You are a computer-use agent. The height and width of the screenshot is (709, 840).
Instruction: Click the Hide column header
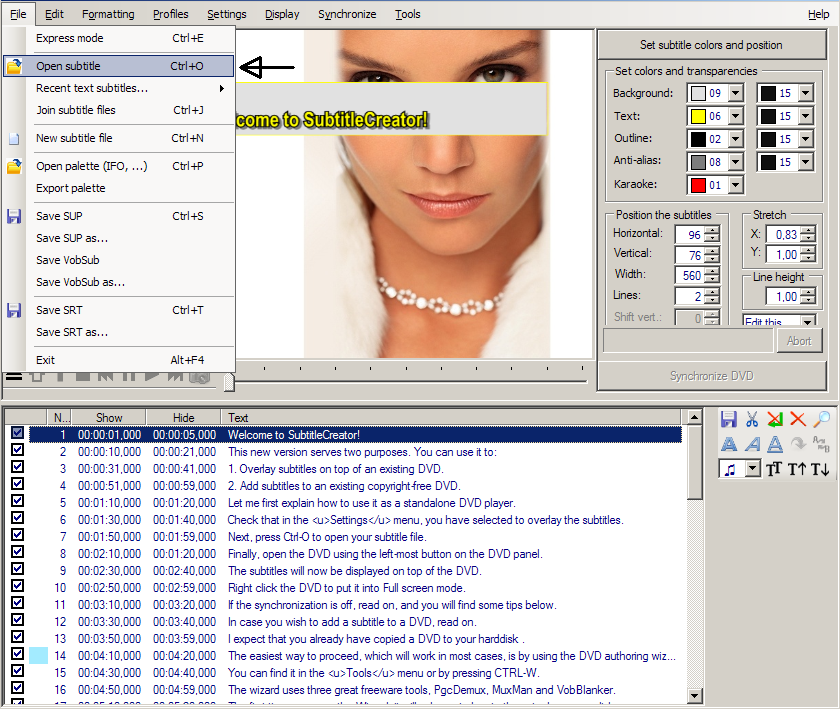tap(183, 417)
